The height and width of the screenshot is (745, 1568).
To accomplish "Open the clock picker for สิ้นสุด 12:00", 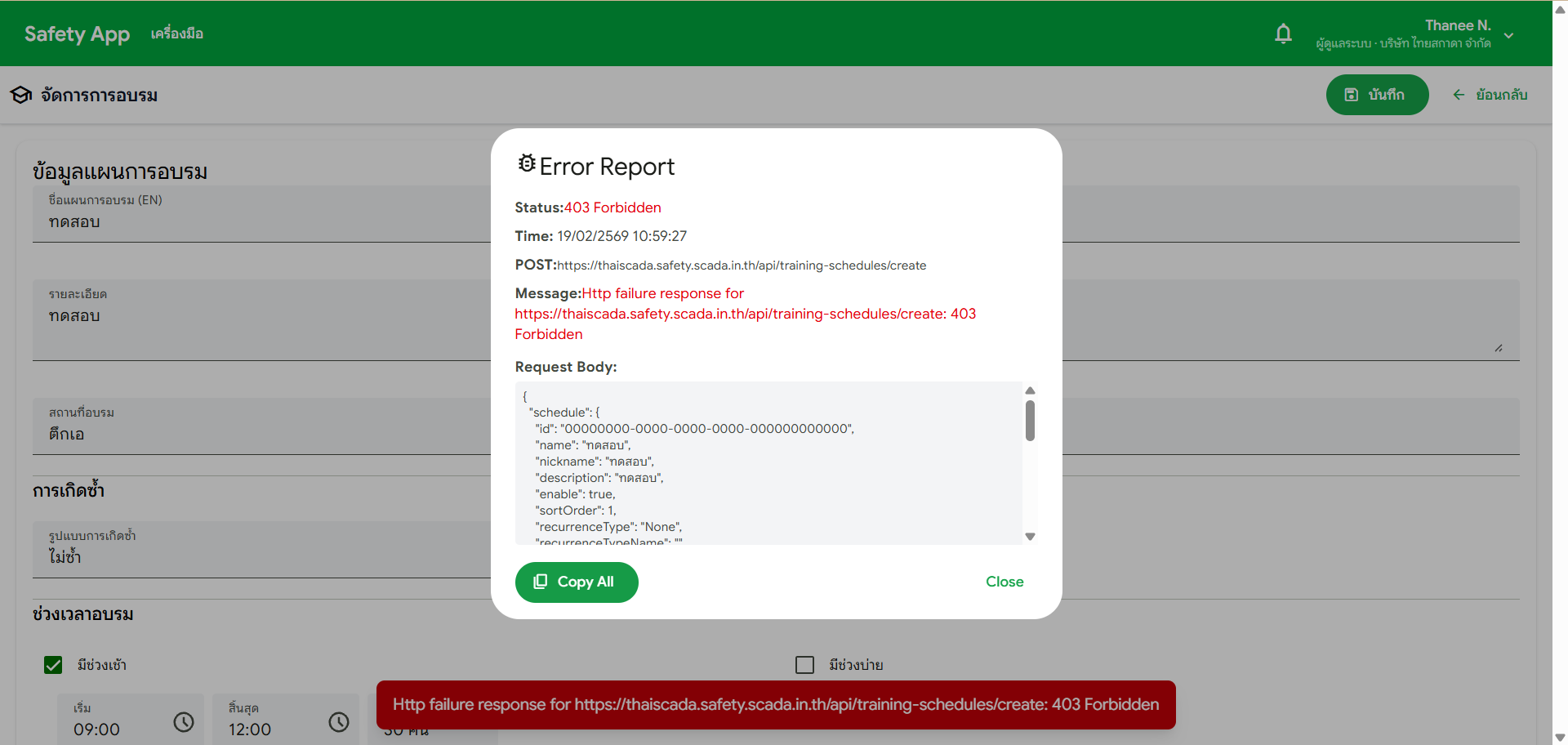I will coord(339,722).
